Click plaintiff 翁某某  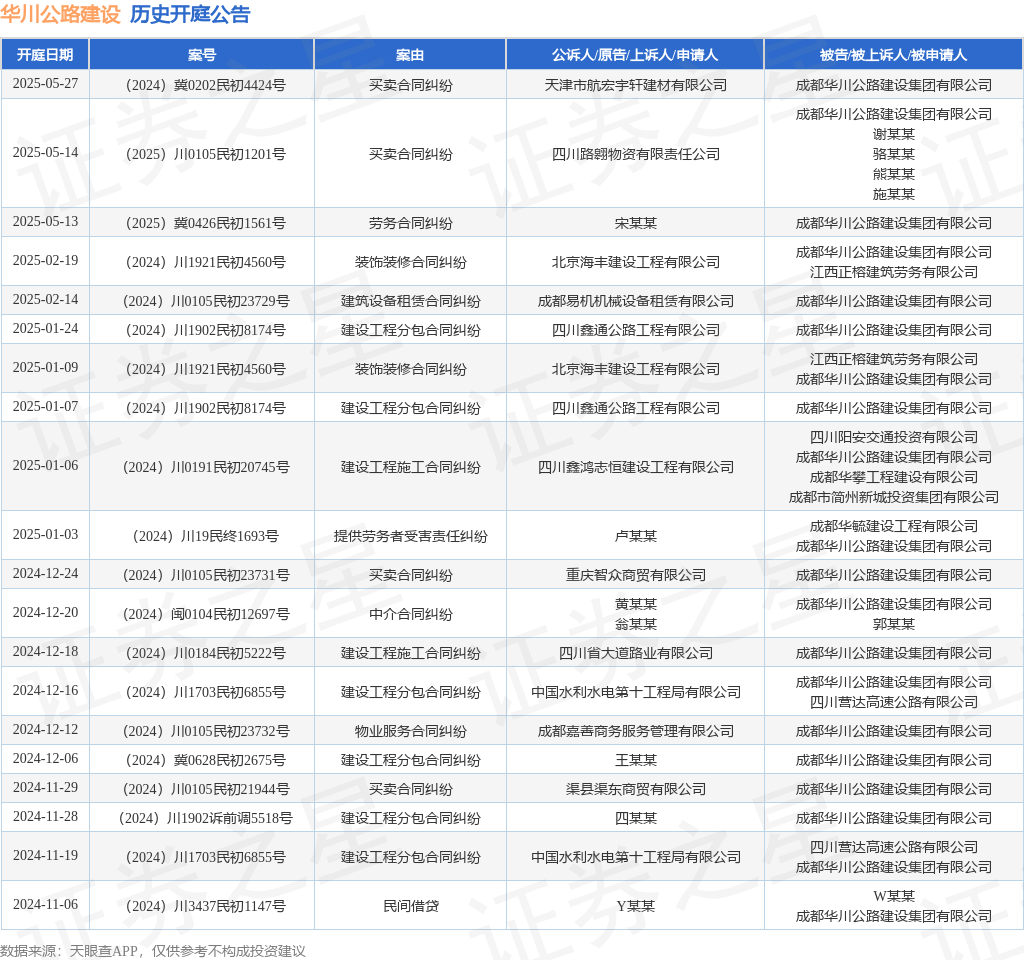coord(635,624)
